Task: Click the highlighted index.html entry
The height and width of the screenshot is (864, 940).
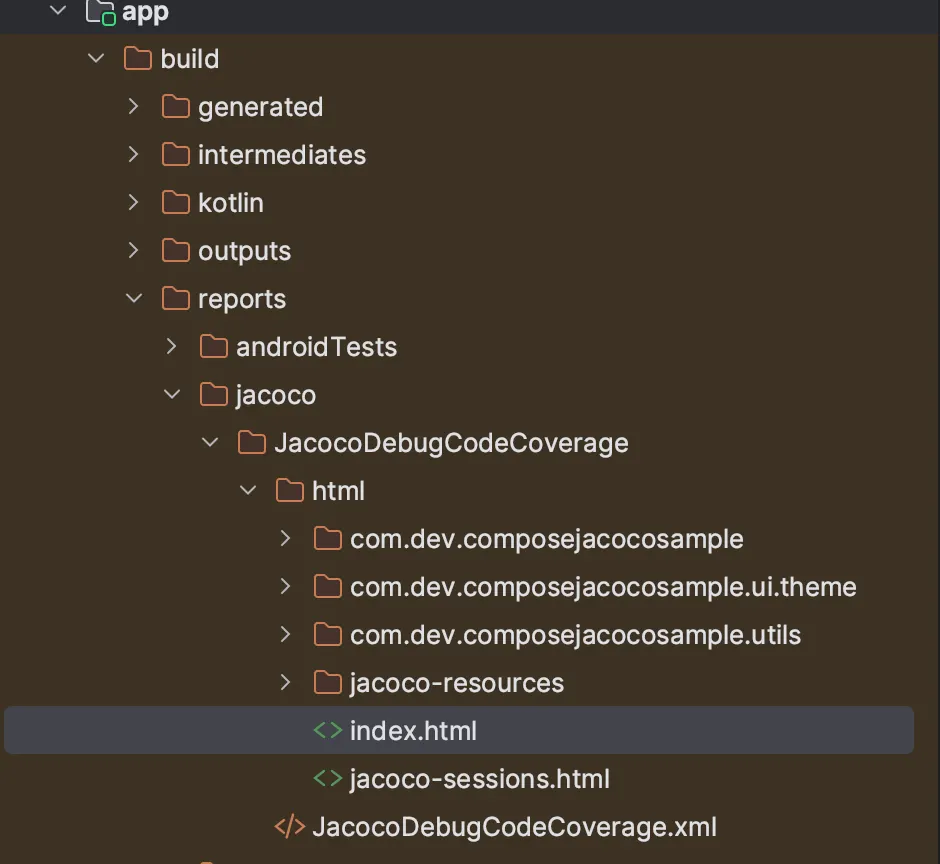Action: (x=414, y=730)
